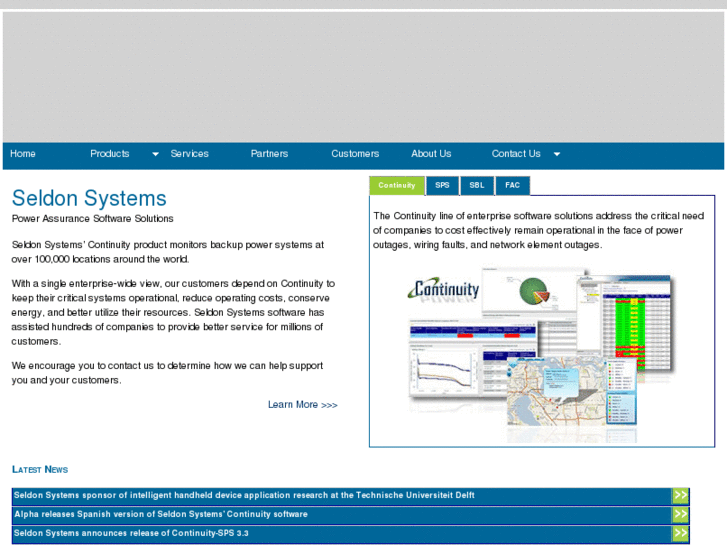This screenshot has height=545, width=727.
Task: Open the Alpha Spanish version news item
Action: (161, 514)
